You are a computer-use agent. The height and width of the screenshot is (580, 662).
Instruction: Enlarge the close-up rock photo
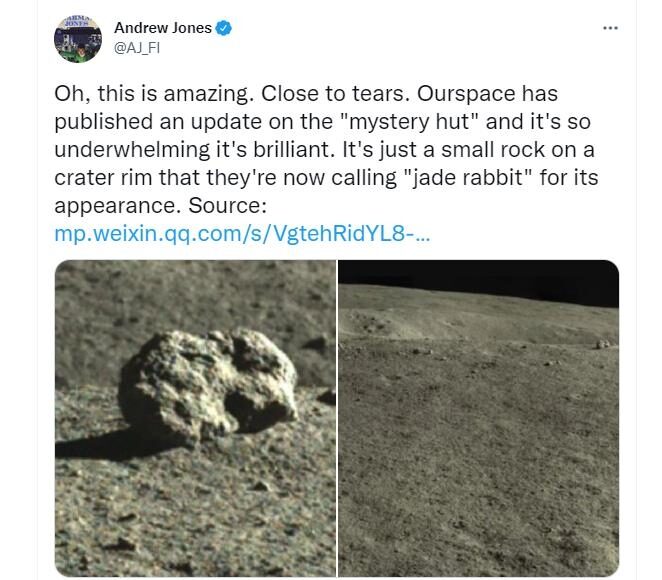click(x=195, y=418)
